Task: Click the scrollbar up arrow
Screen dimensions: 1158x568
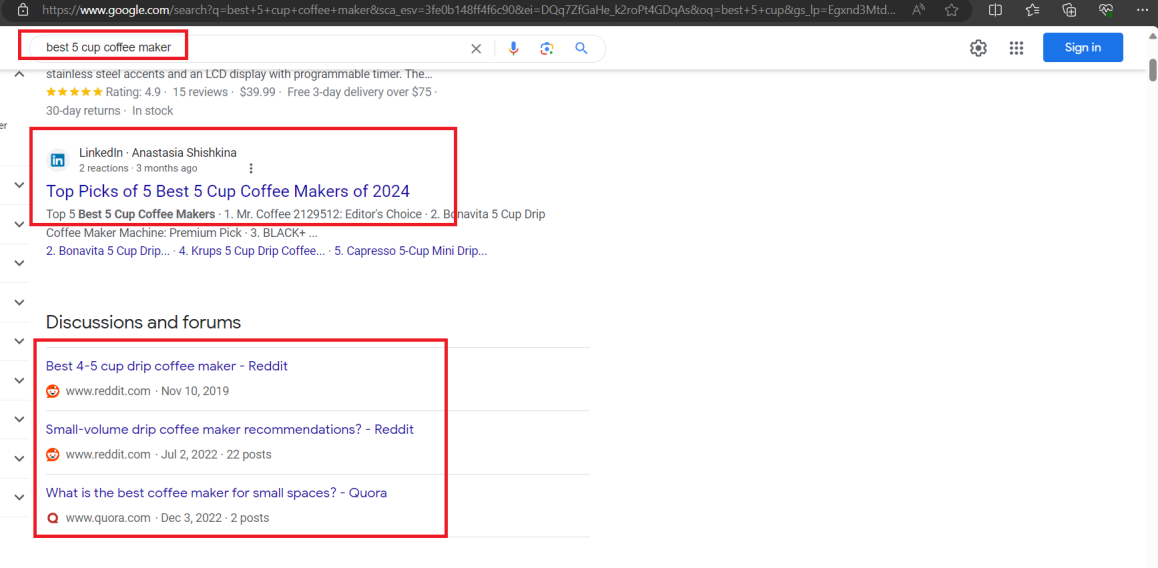Action: click(1152, 34)
